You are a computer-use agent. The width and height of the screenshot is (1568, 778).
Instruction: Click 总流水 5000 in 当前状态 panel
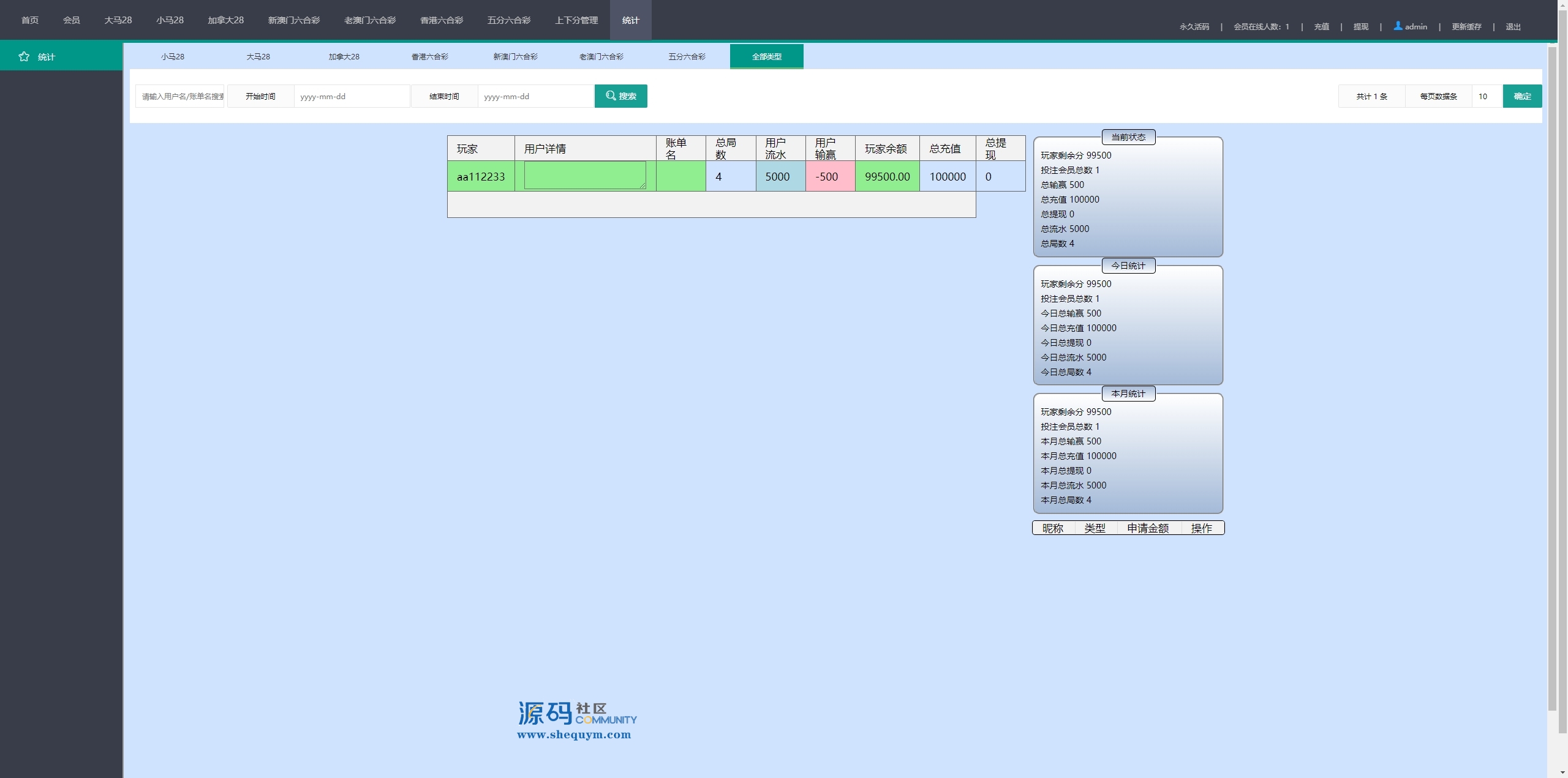point(1065,228)
